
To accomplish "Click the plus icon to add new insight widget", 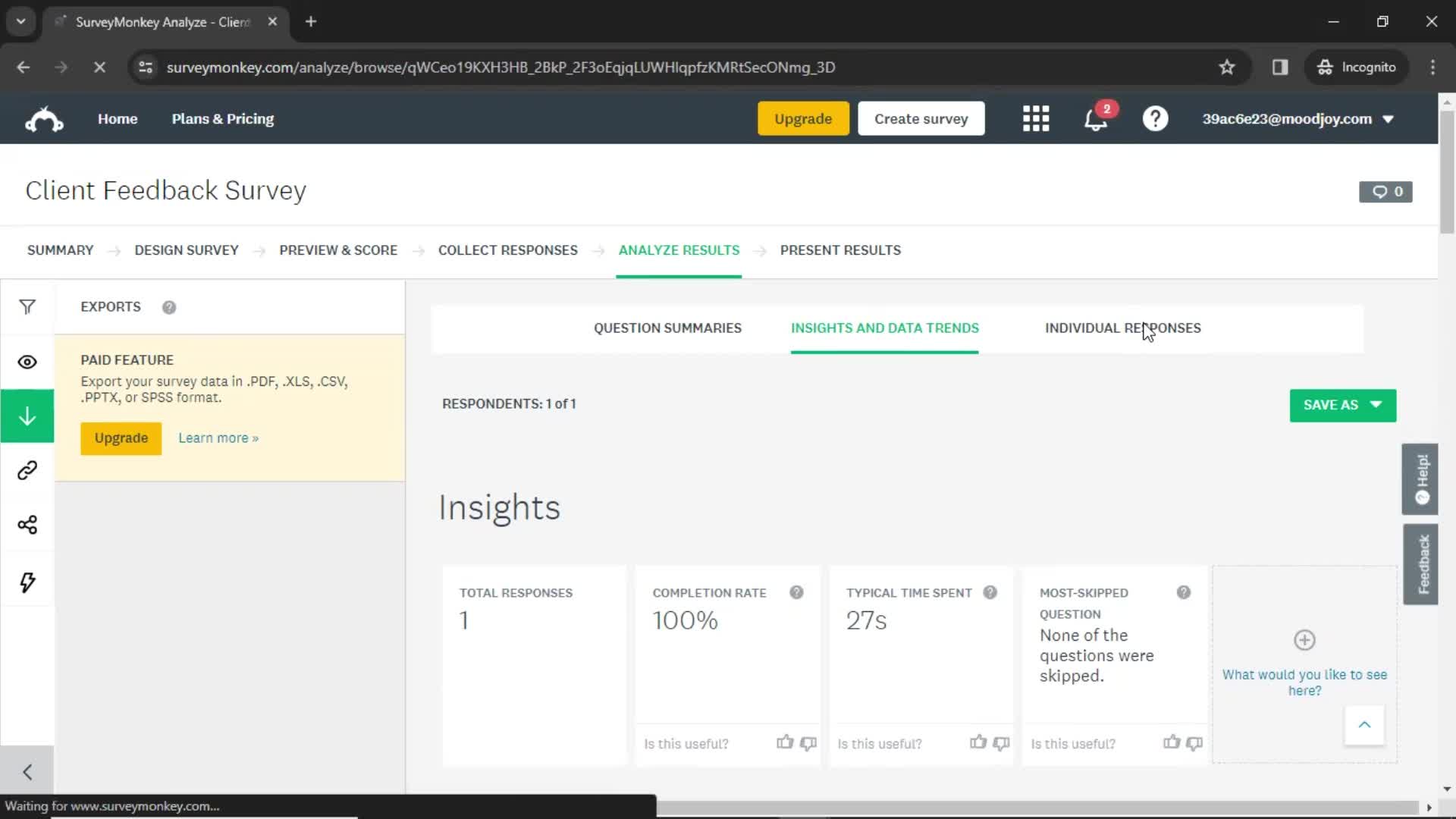I will [x=1303, y=640].
